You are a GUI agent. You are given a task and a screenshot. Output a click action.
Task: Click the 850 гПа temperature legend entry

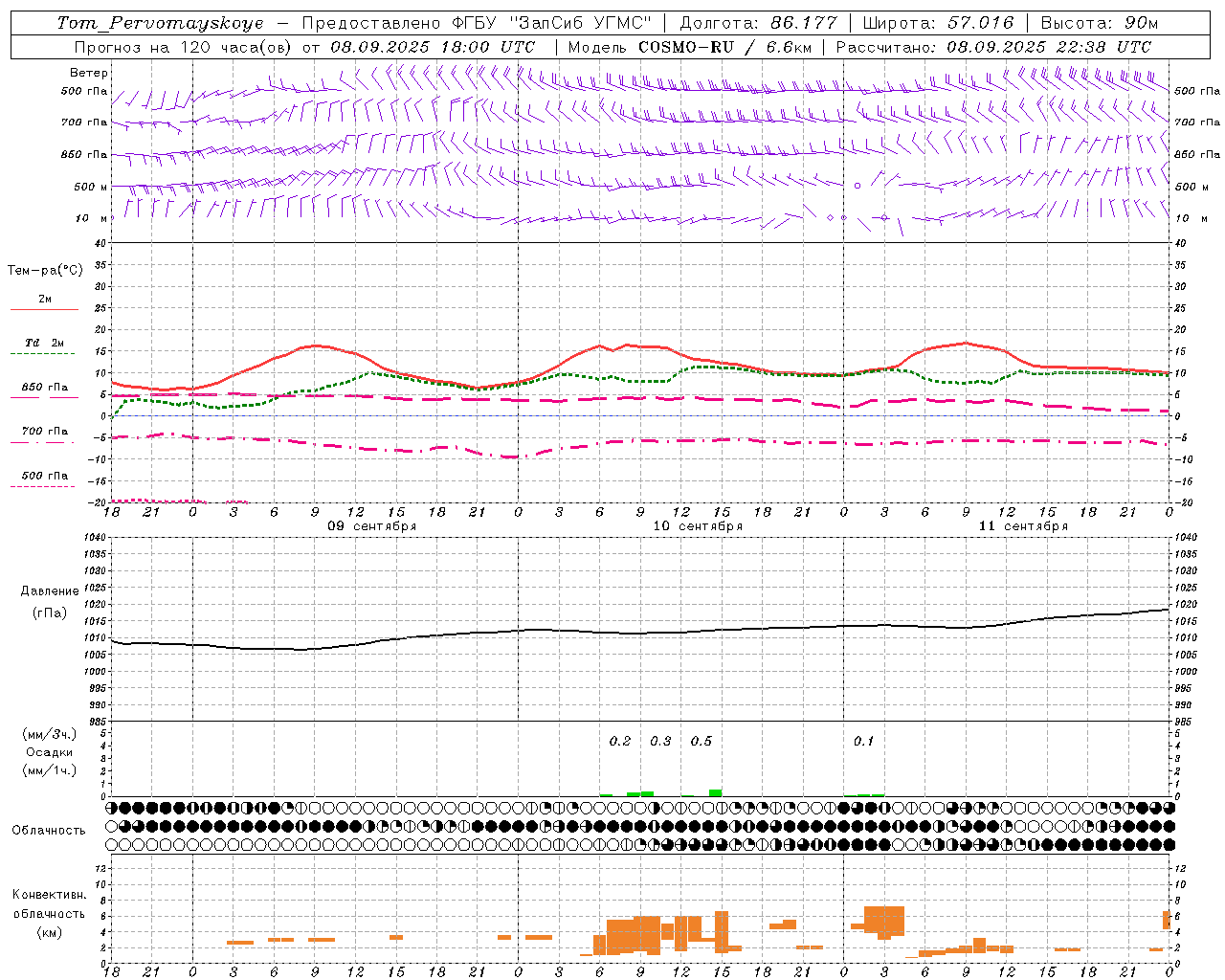(45, 388)
